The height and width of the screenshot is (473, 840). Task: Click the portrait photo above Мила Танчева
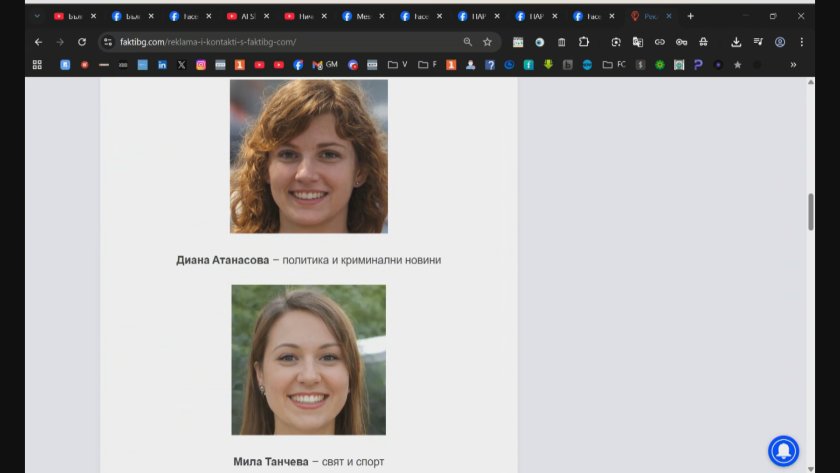[x=308, y=360]
